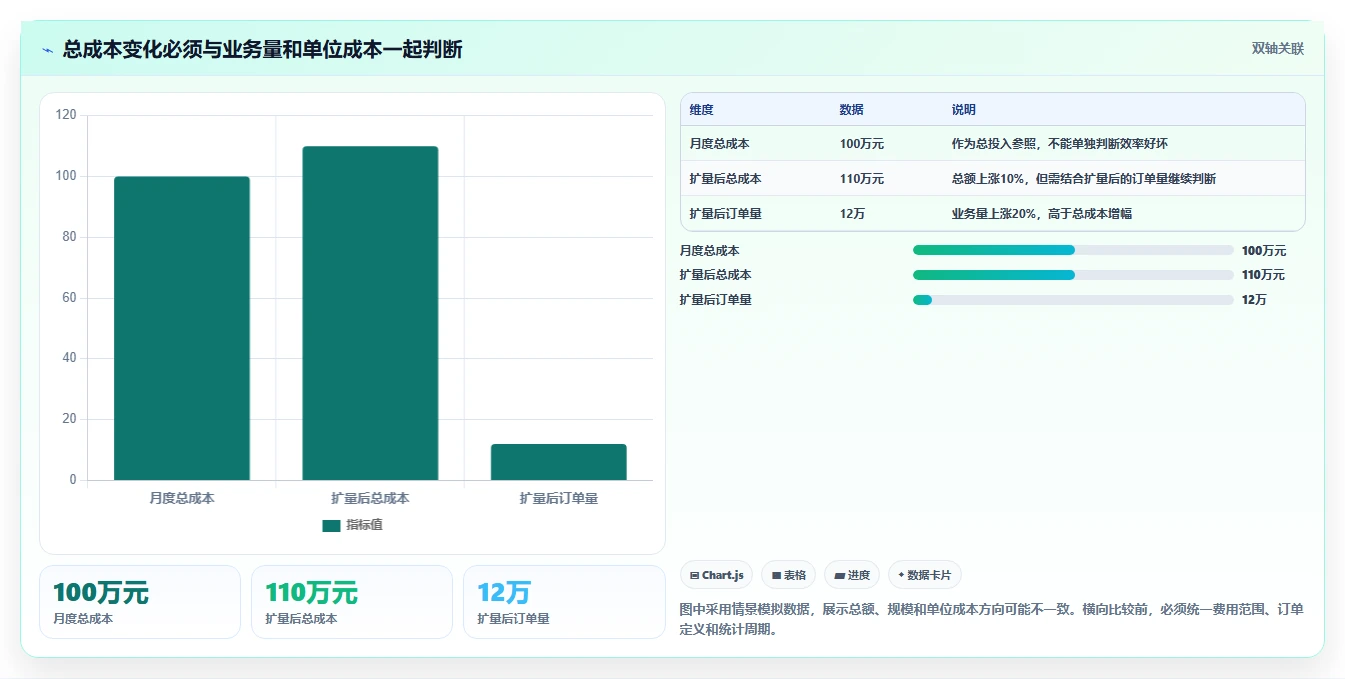Select the 100万元 data card
This screenshot has height=679, width=1345.
click(140, 602)
